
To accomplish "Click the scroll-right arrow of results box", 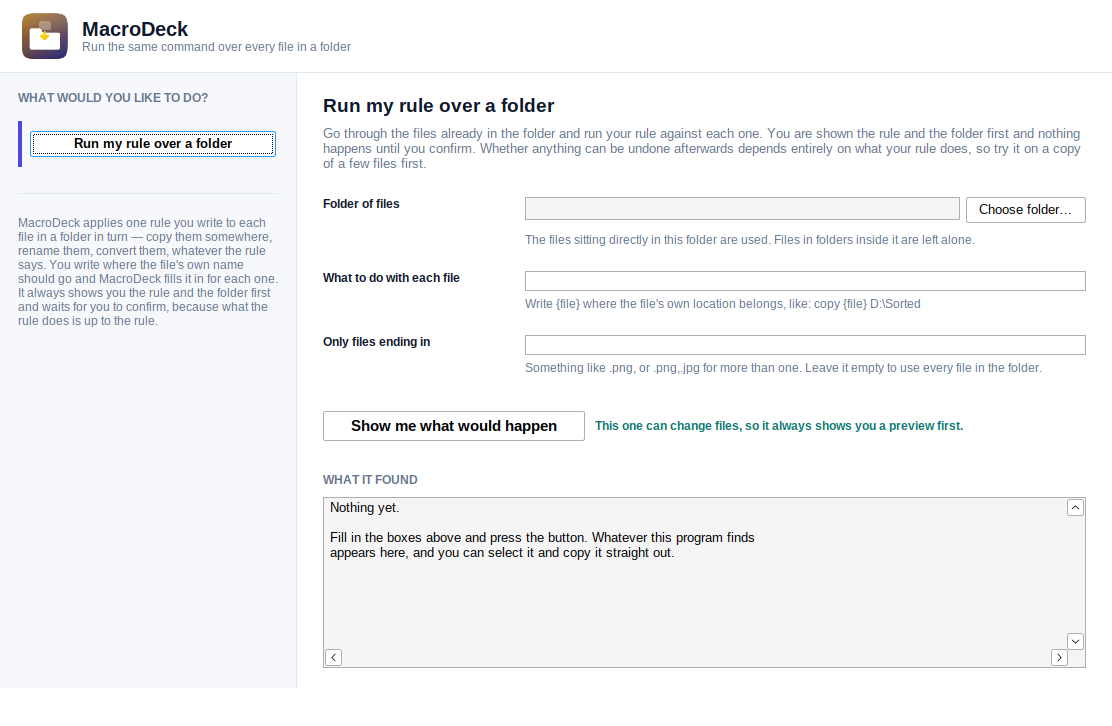I will click(x=1059, y=657).
